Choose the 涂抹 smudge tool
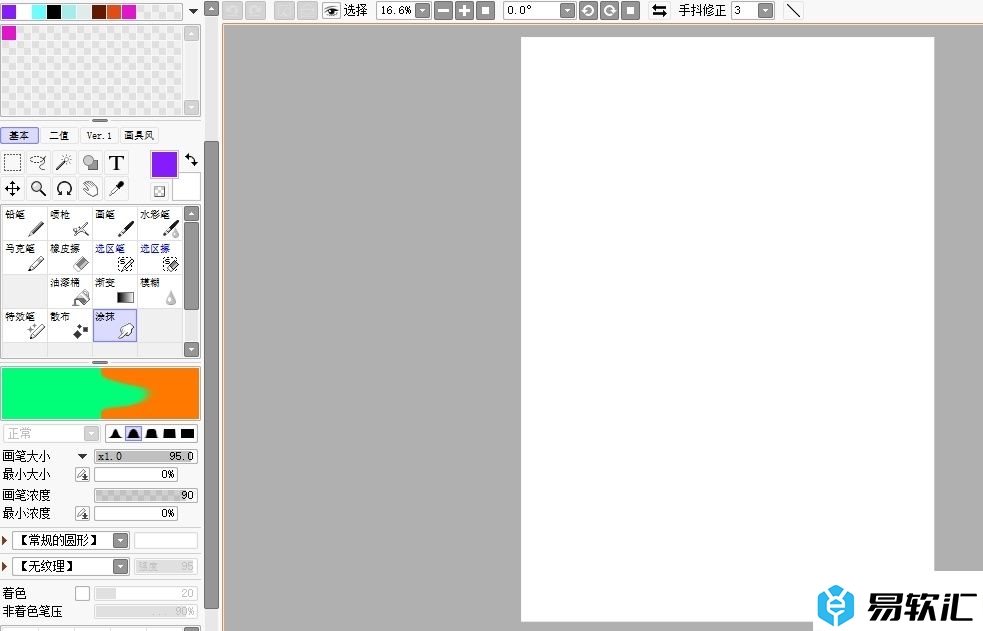 tap(115, 325)
